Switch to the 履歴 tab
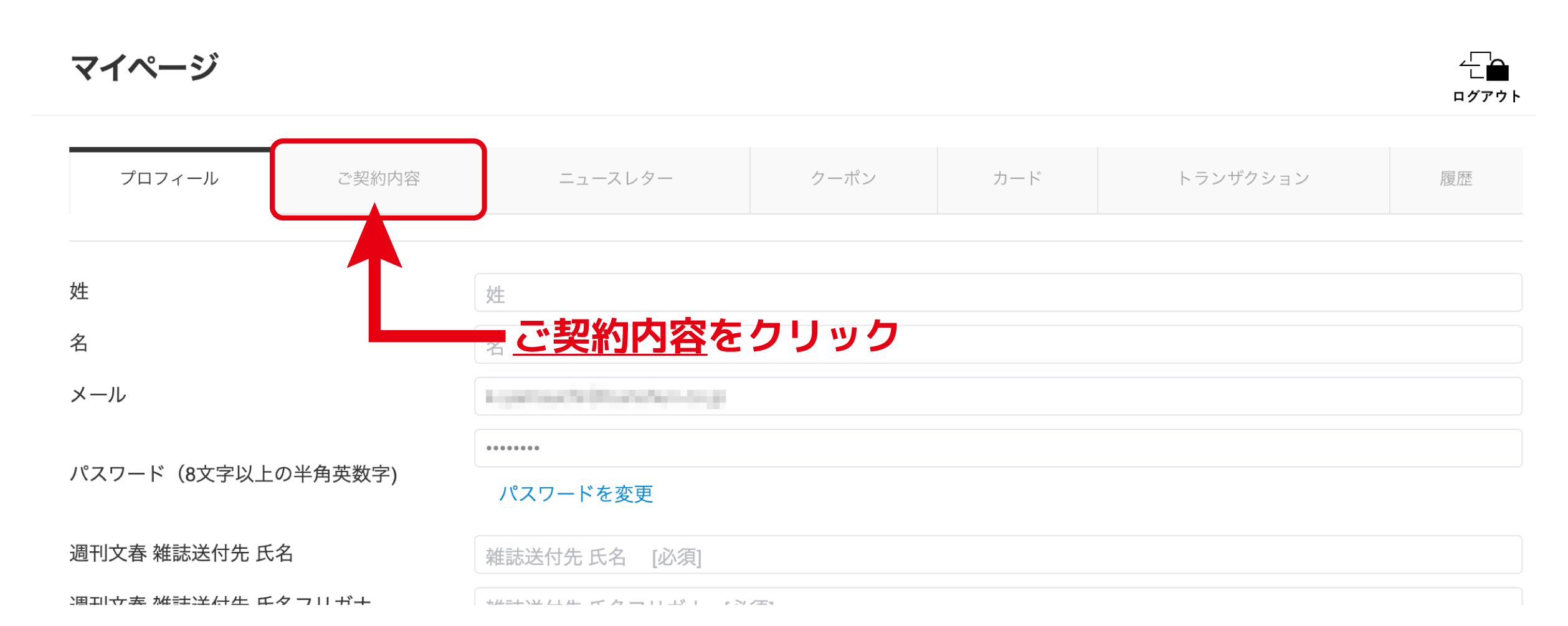This screenshot has height=626, width=1568. 1456,181
